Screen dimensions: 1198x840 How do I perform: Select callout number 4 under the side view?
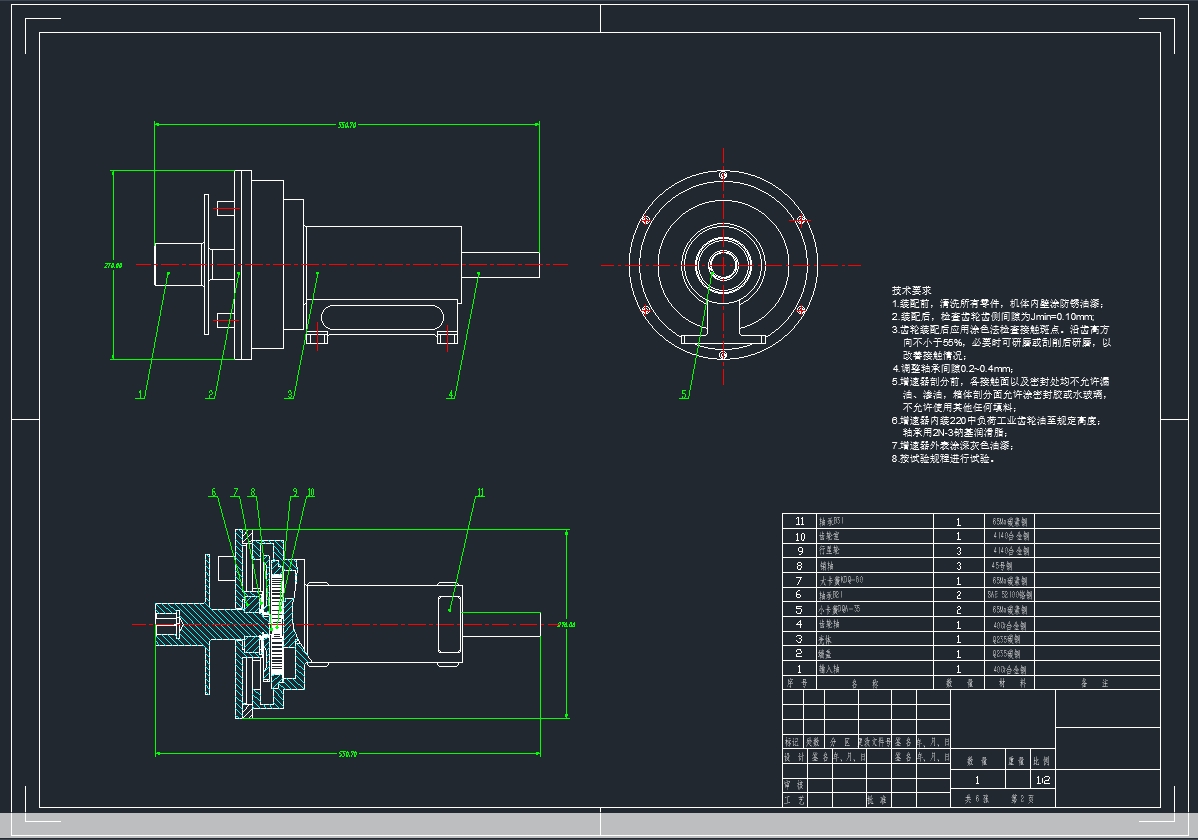click(x=451, y=394)
